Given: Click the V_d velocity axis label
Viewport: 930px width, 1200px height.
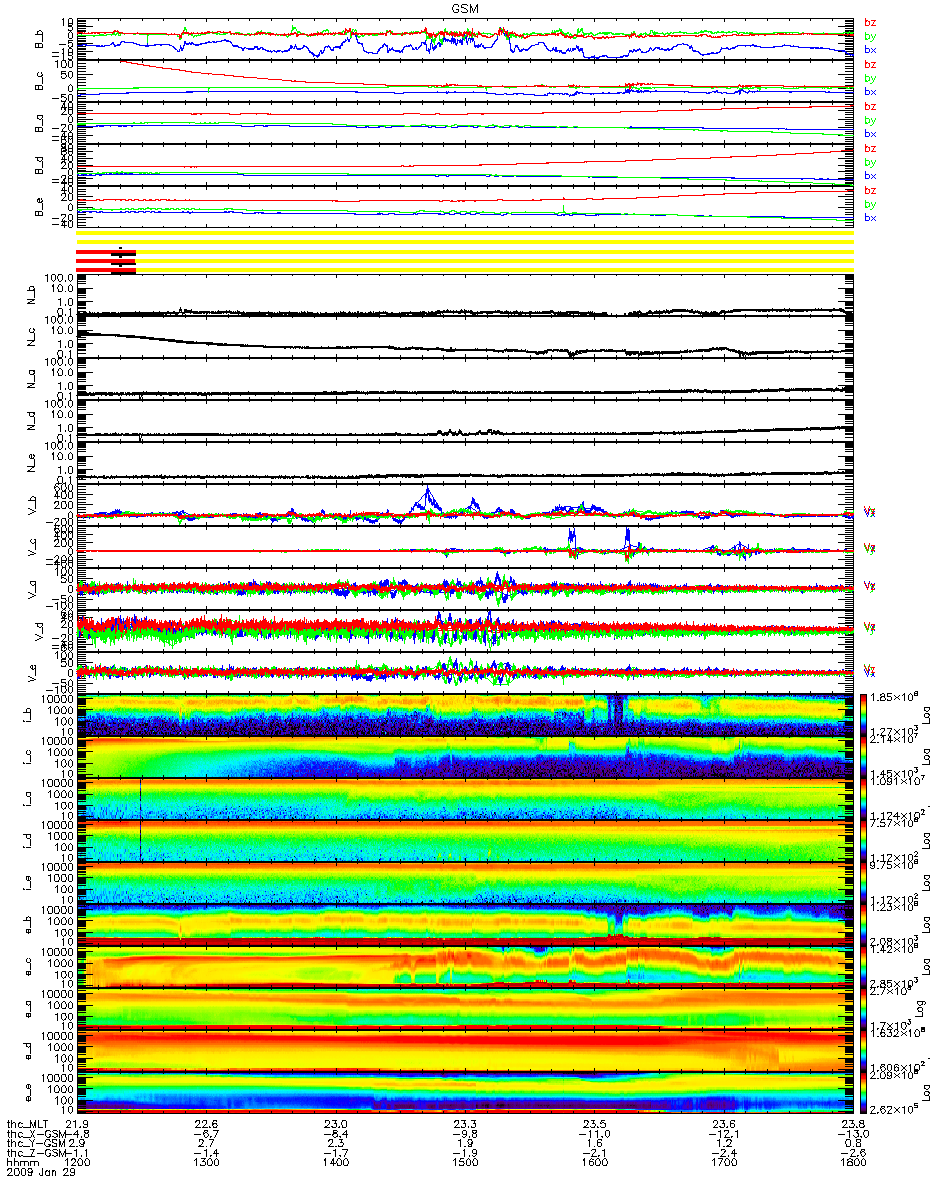Looking at the screenshot, I should (x=41, y=631).
